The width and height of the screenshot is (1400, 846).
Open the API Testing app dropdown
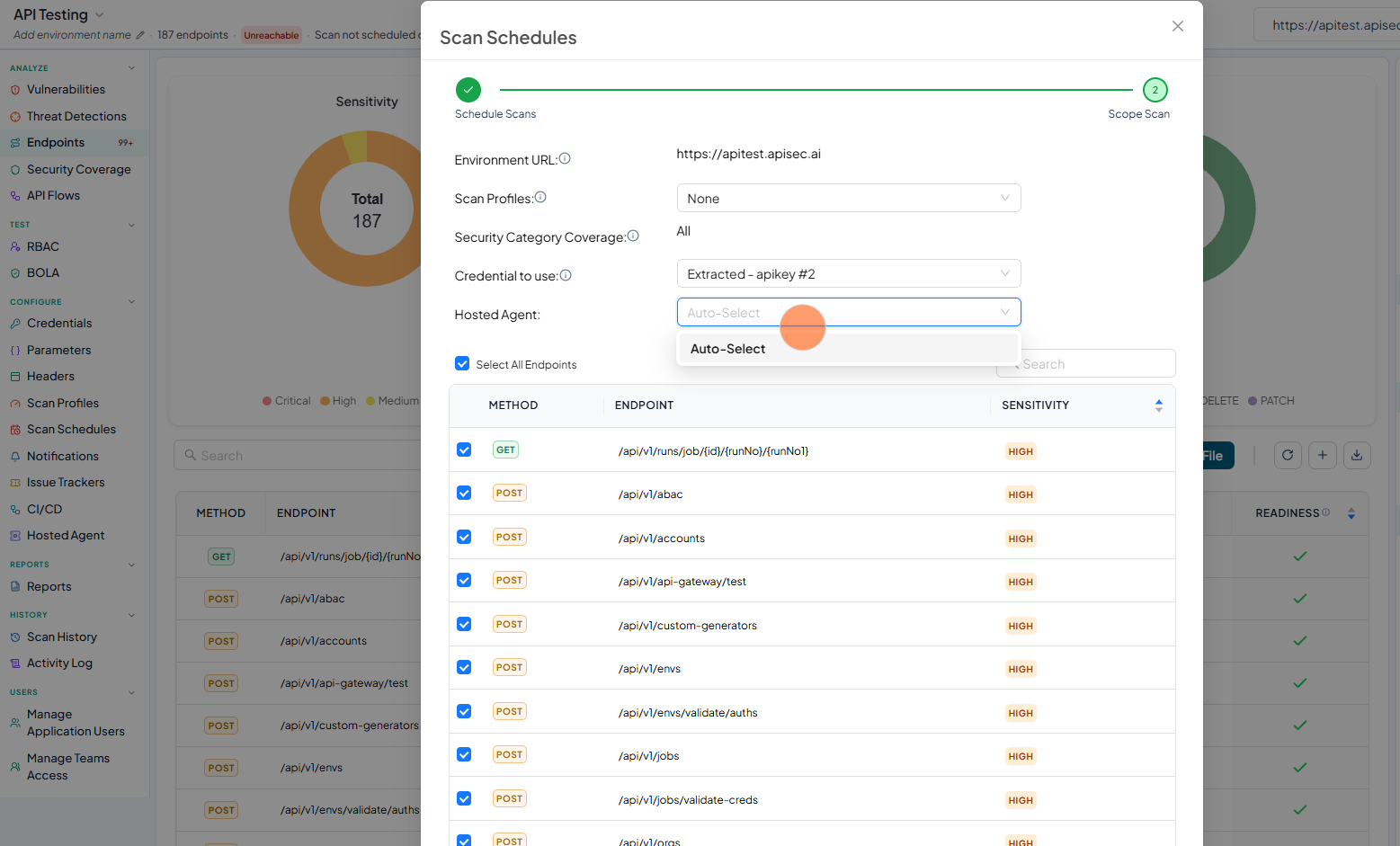click(x=99, y=15)
